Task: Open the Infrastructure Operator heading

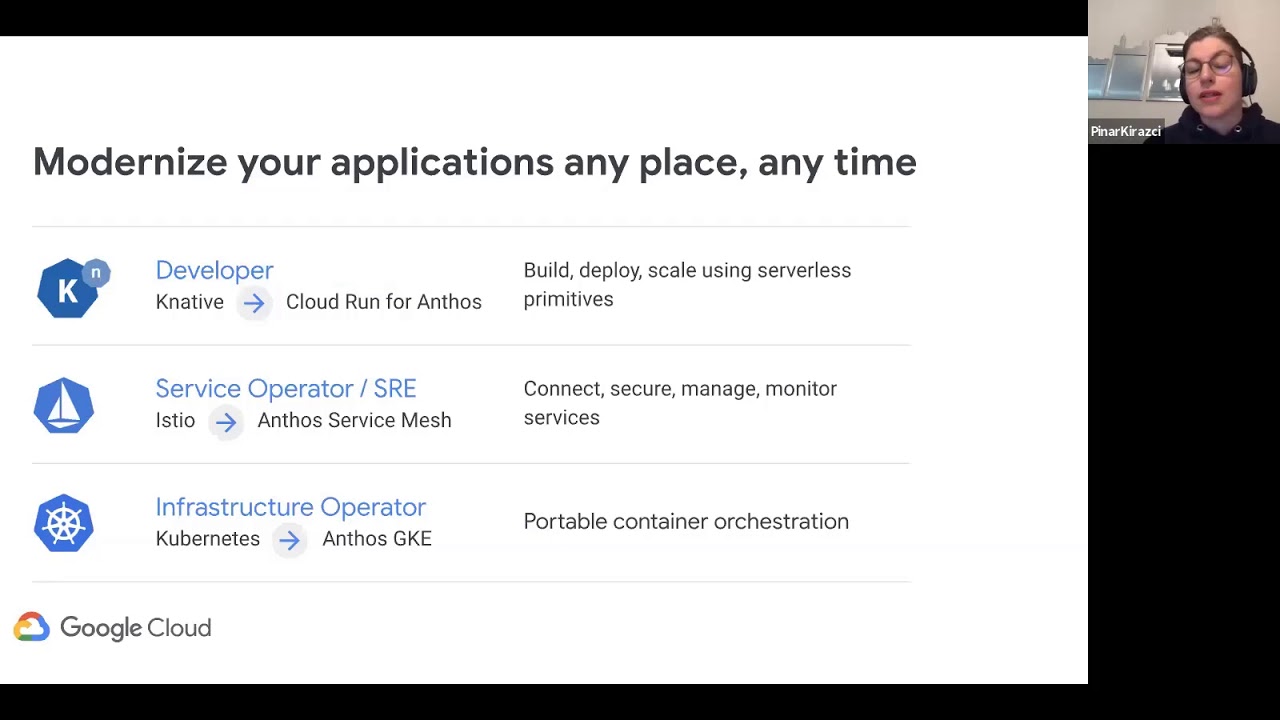Action: pos(290,507)
